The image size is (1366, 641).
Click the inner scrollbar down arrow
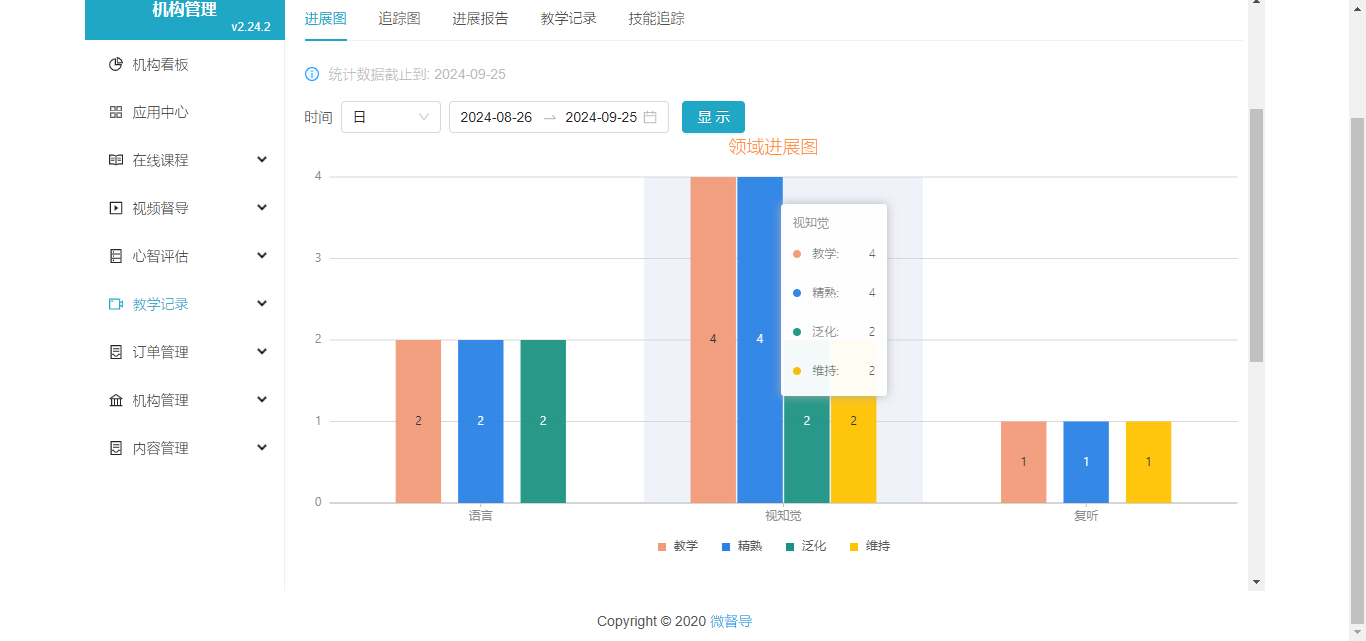(1257, 582)
